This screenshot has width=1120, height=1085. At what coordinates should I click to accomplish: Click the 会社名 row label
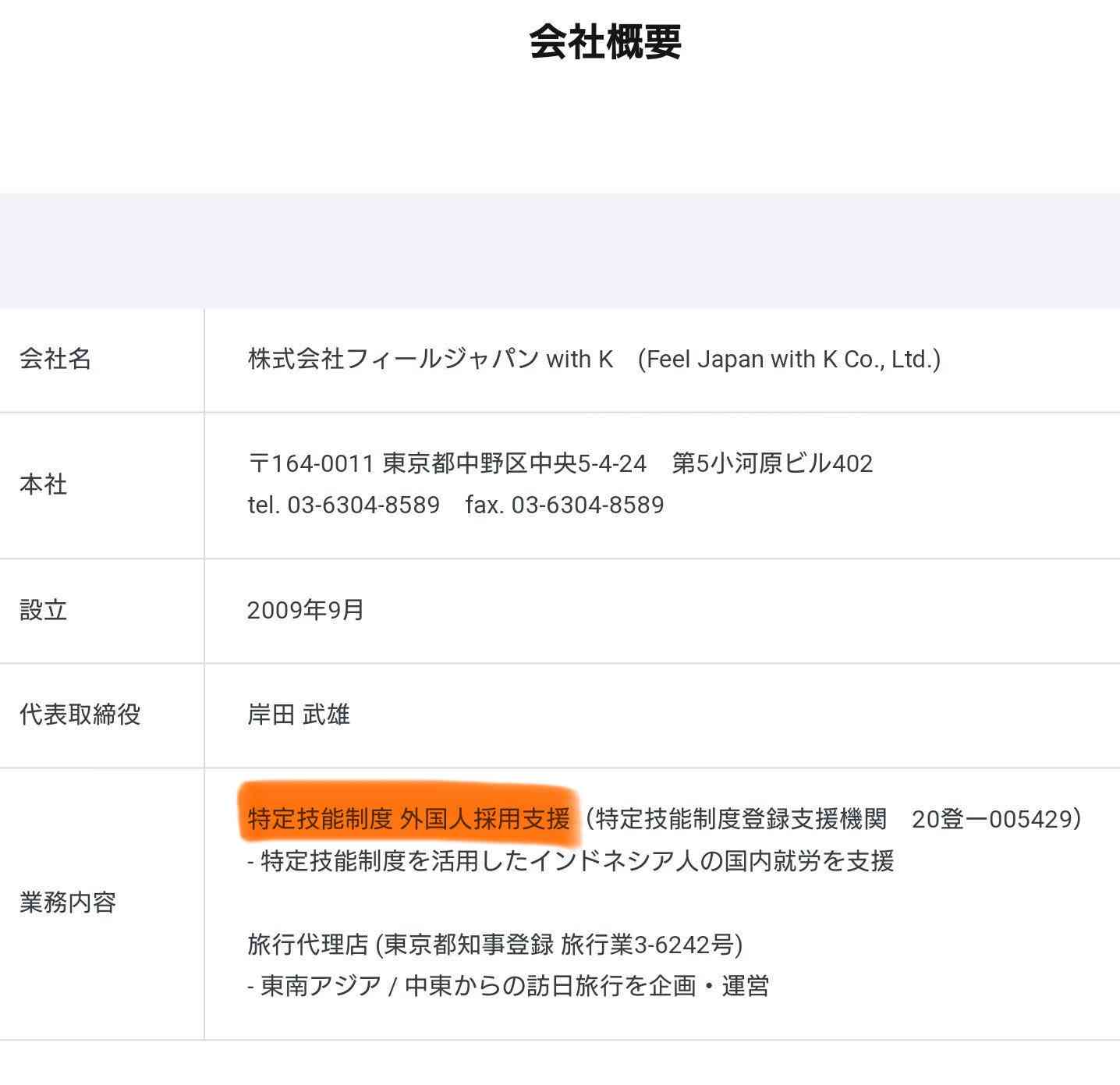tap(55, 359)
